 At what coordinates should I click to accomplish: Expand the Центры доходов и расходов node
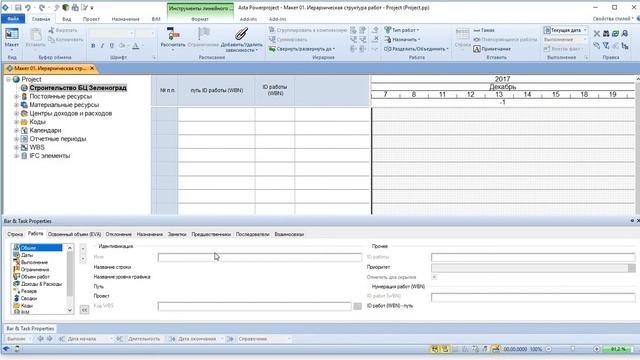(x=17, y=113)
